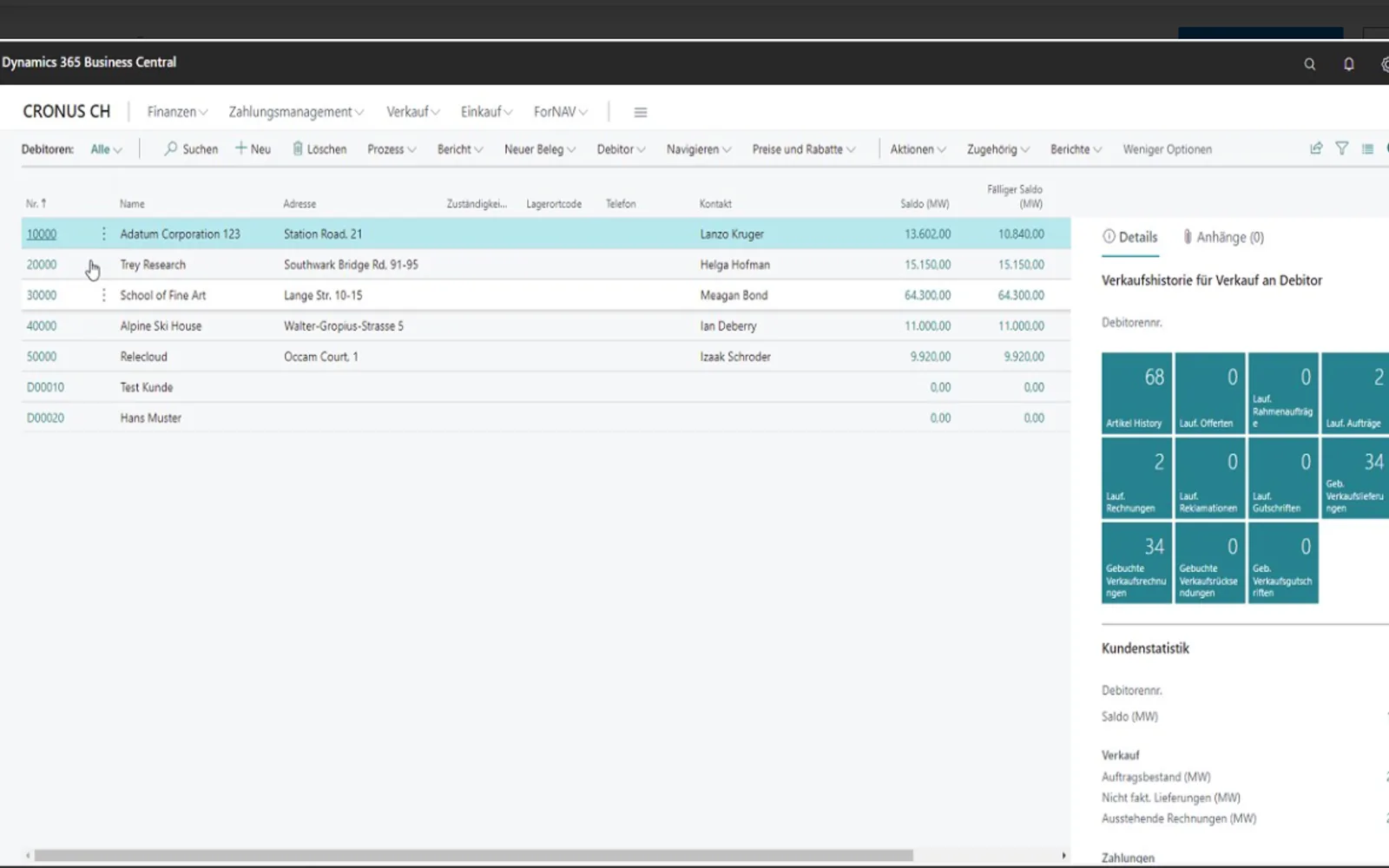Open the Neuer Beleg action menu
The width and height of the screenshot is (1389, 868).
pyautogui.click(x=540, y=149)
